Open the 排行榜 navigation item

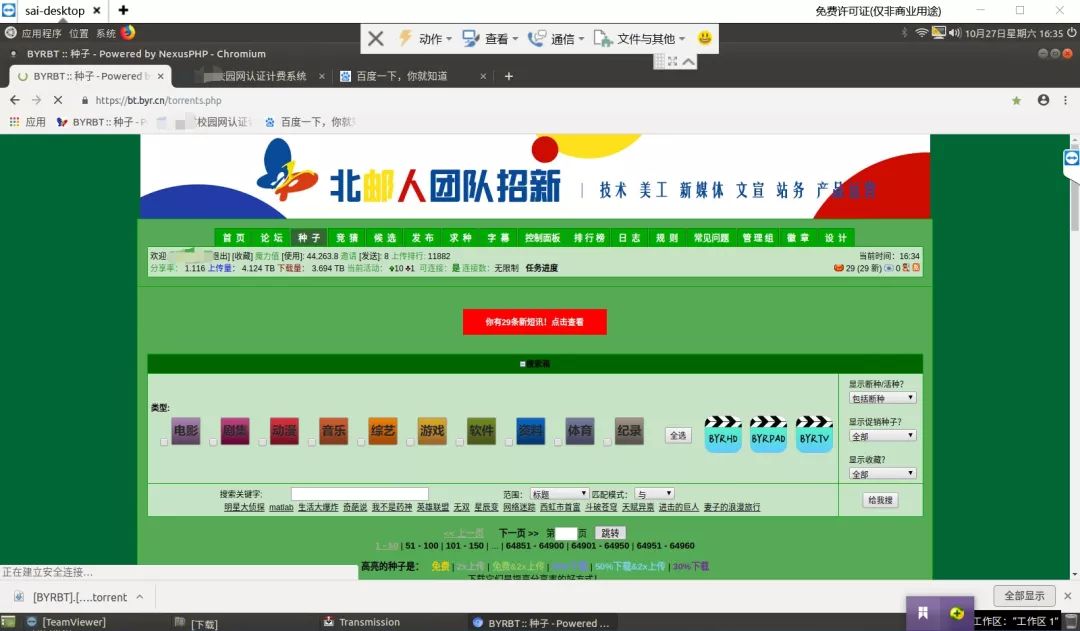(x=590, y=238)
